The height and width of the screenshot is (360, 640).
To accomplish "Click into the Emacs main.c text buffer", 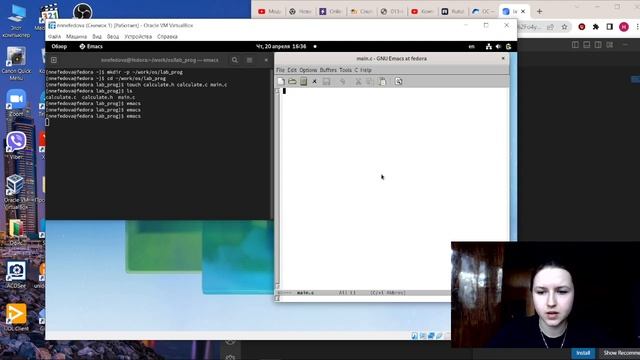I will click(394, 188).
